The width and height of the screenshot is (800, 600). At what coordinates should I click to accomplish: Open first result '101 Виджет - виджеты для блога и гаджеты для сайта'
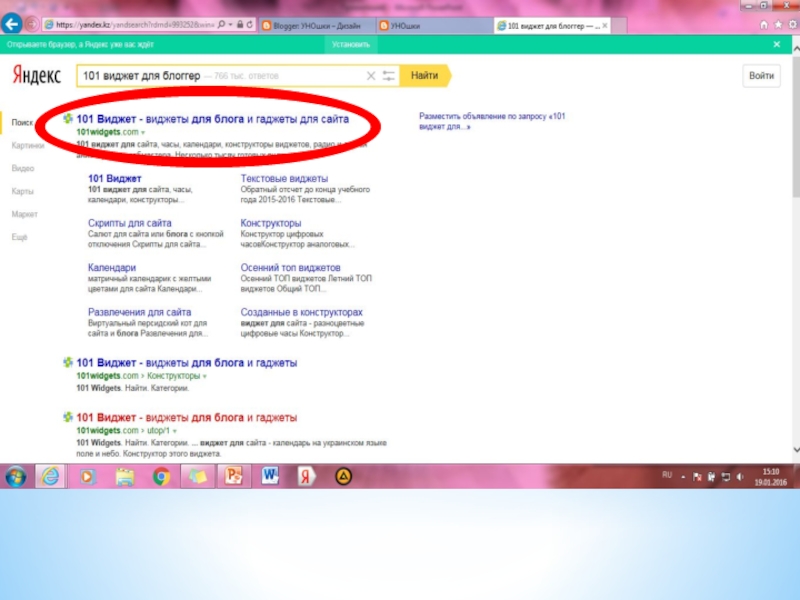[x=213, y=119]
